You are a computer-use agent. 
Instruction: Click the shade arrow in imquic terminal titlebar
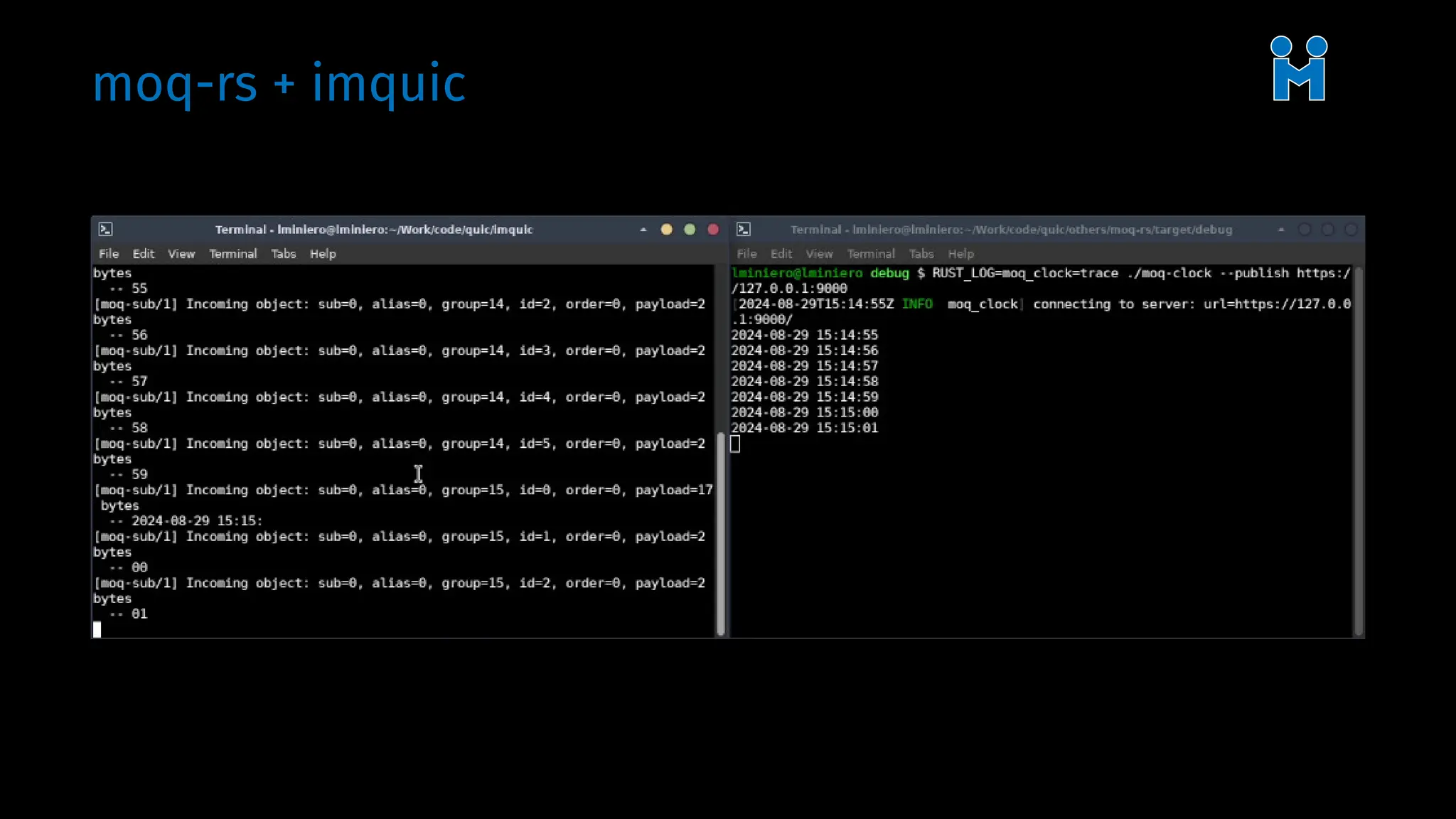[x=643, y=230]
